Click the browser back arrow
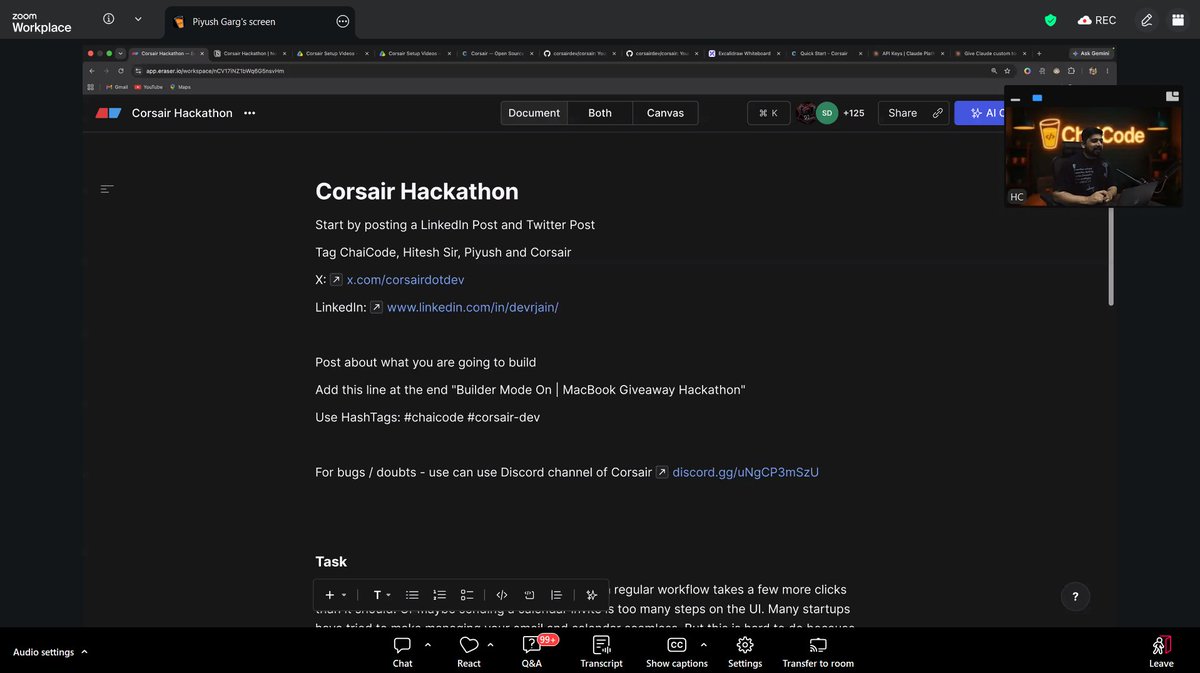The width and height of the screenshot is (1200, 673). [91, 71]
